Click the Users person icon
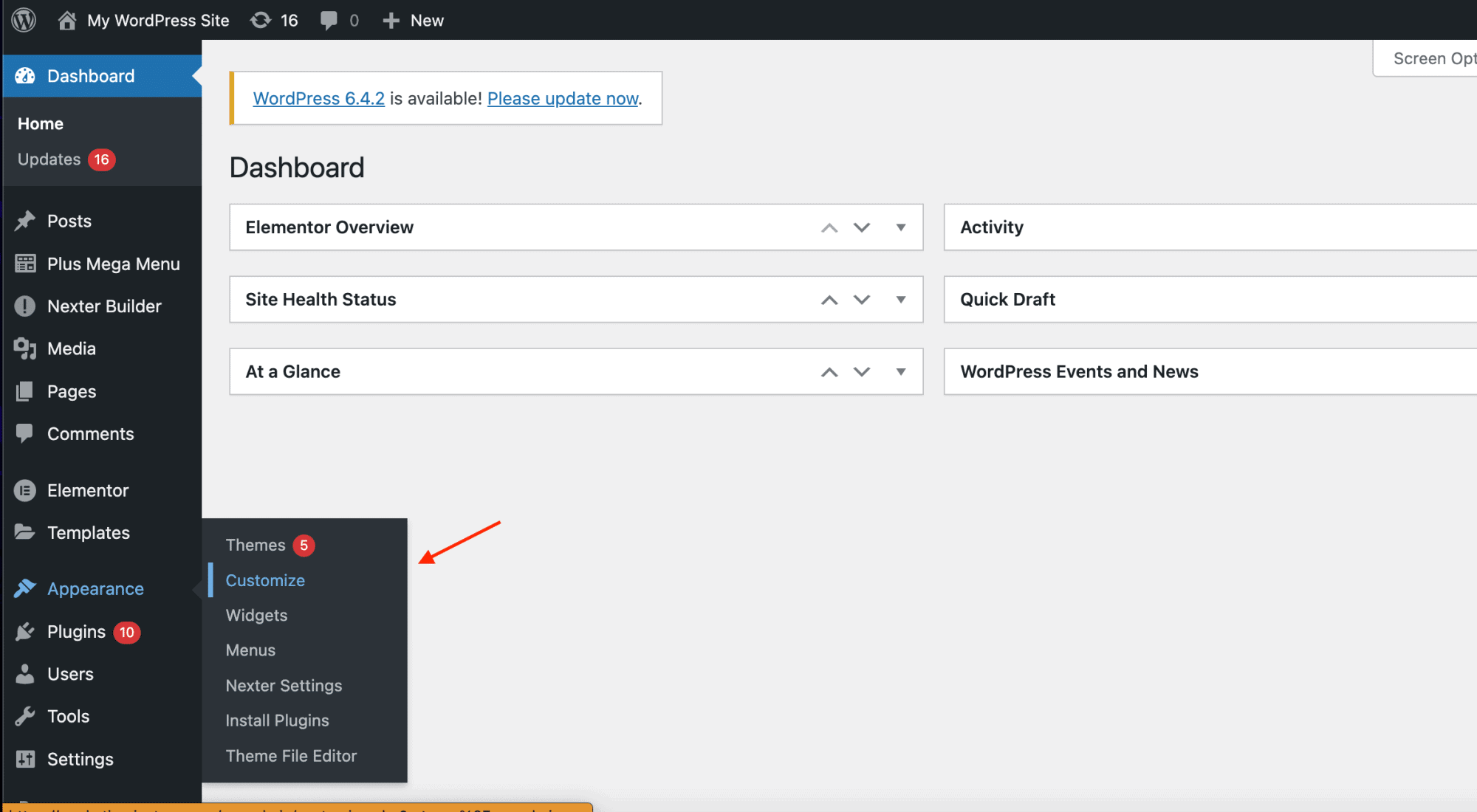Image resolution: width=1477 pixels, height=812 pixels. pyautogui.click(x=25, y=673)
